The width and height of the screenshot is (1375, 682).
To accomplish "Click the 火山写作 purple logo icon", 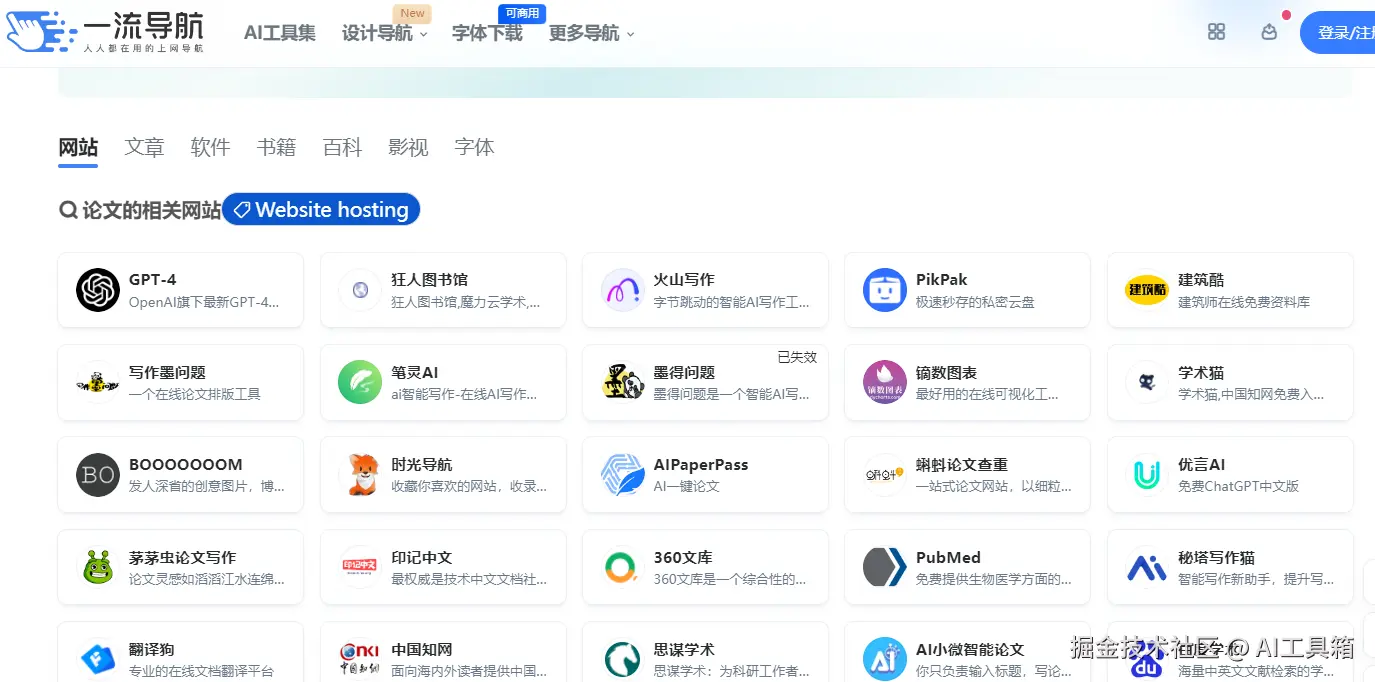I will [622, 290].
